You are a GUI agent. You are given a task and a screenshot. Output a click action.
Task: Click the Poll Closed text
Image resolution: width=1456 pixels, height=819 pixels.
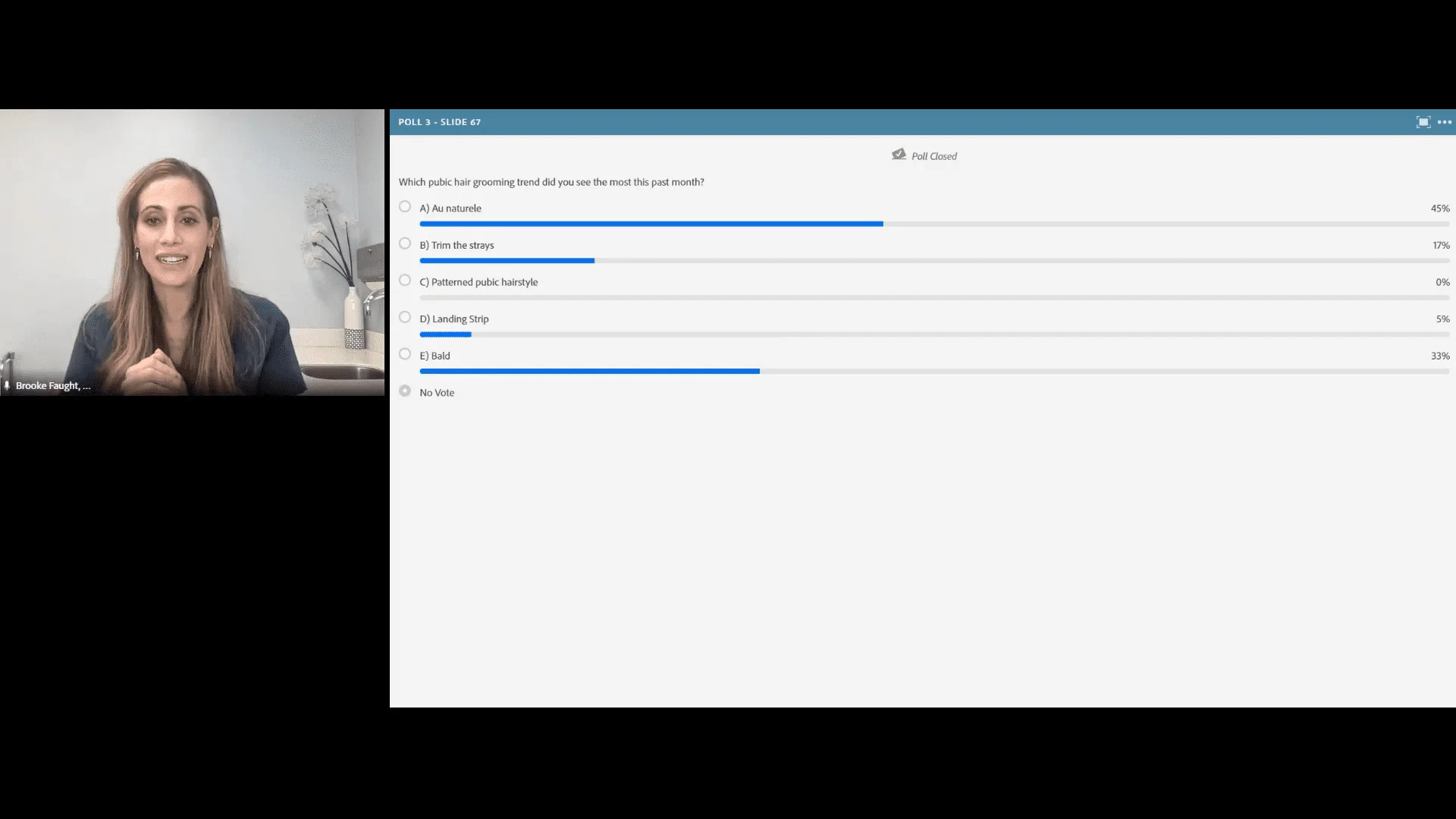coord(934,156)
